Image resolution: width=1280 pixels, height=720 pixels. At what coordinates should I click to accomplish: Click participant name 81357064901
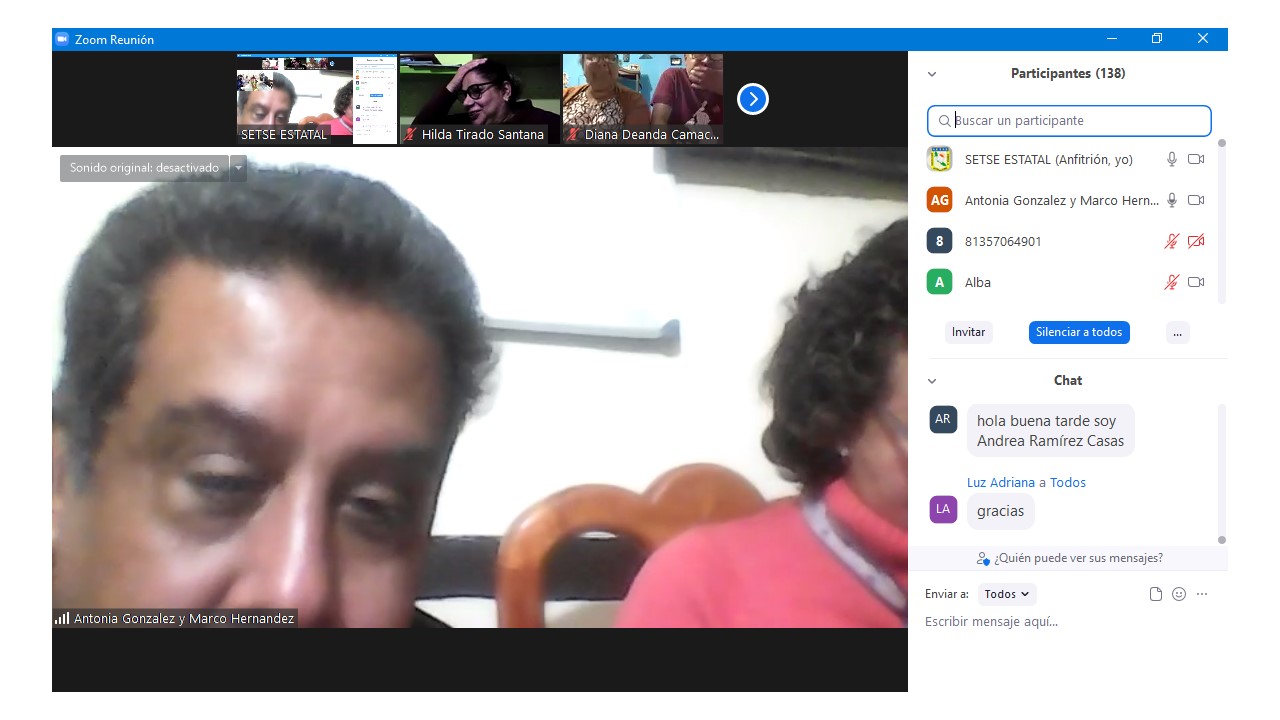tap(1003, 241)
